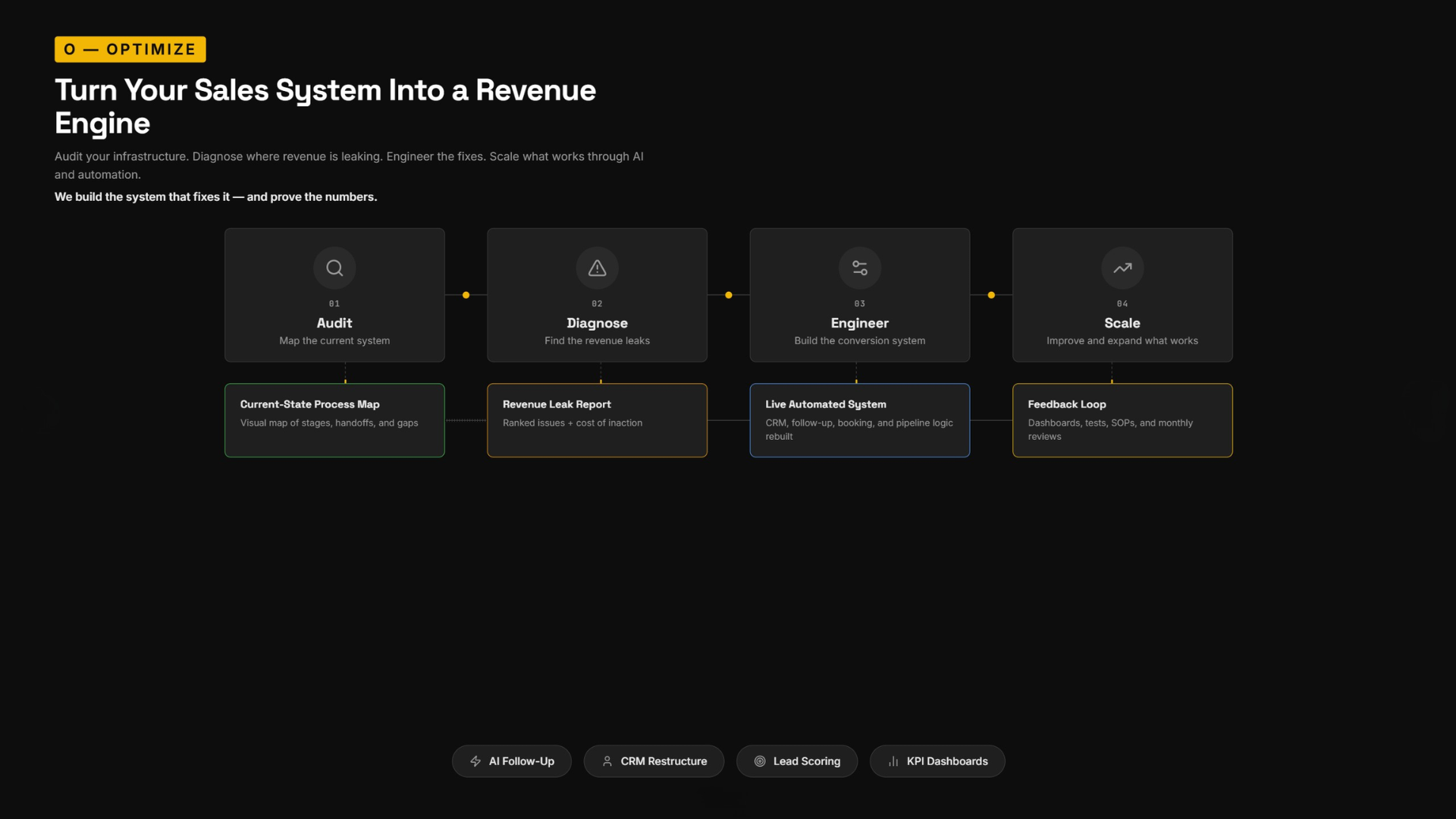Click the magnifier icon on Audit card

pyautogui.click(x=334, y=268)
